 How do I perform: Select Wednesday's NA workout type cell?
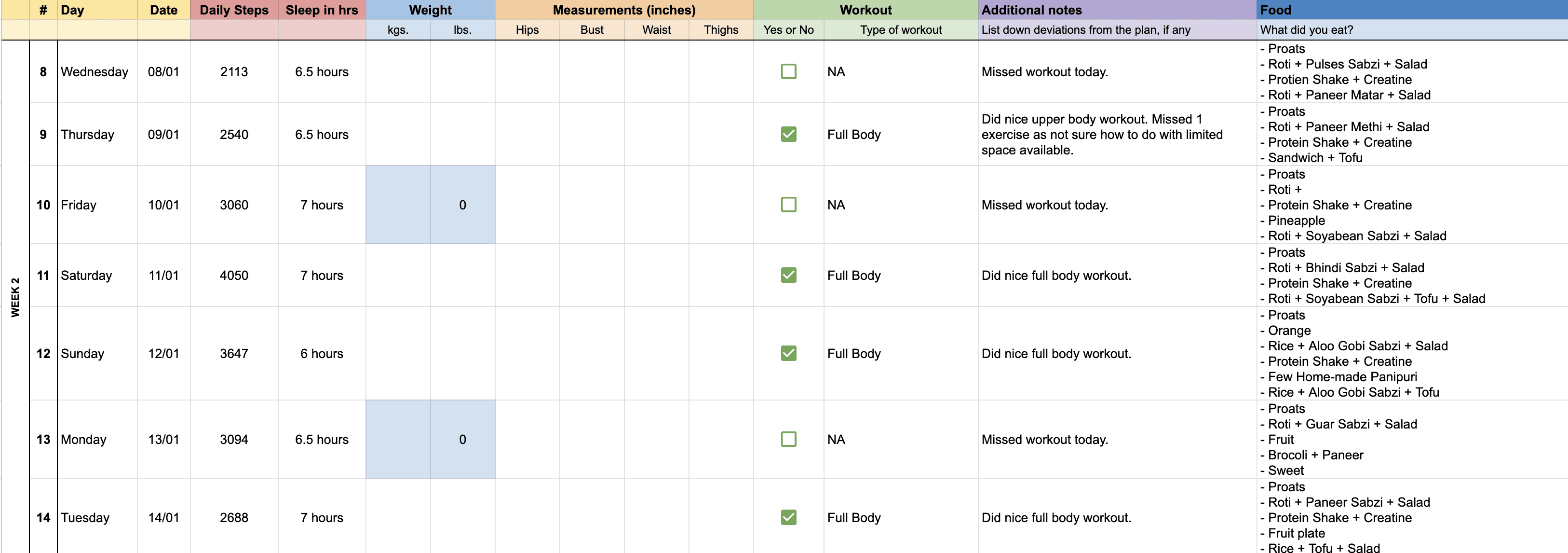[x=900, y=72]
